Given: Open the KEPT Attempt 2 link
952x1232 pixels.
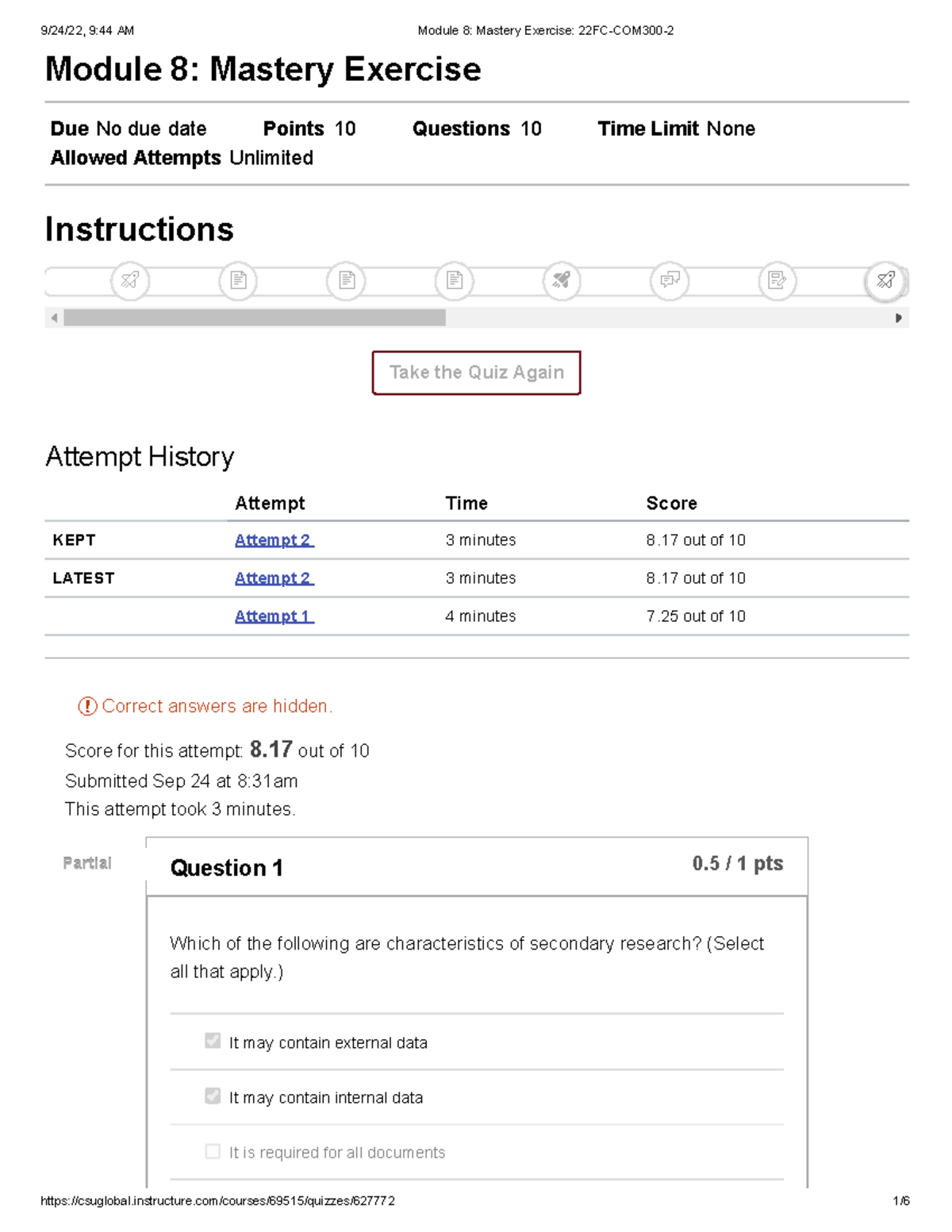Looking at the screenshot, I should point(273,539).
